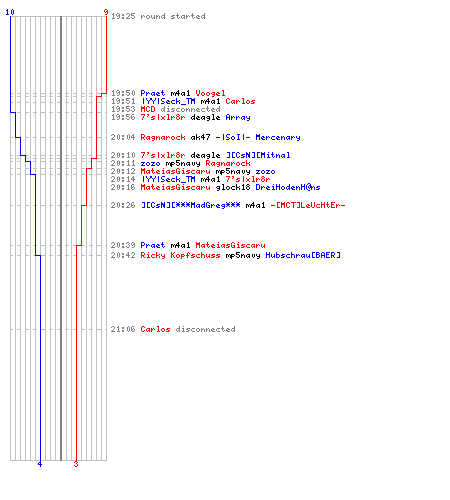This screenshot has height=500, width=450.
Task: Click the 'MCD disconnected' event
Action: pos(180,109)
